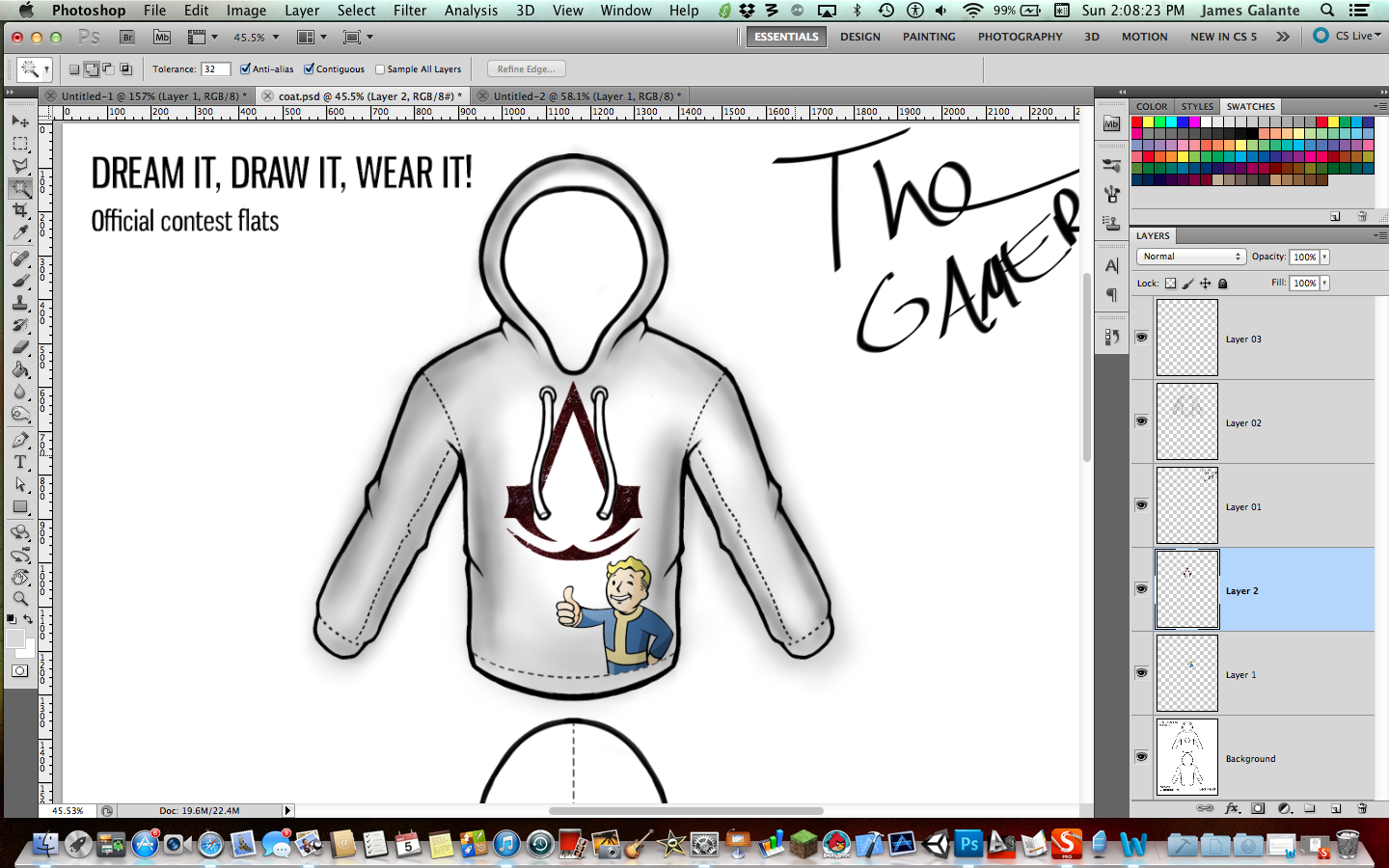Enable Sample All Layers checkbox
The image size is (1389, 868).
tap(380, 69)
